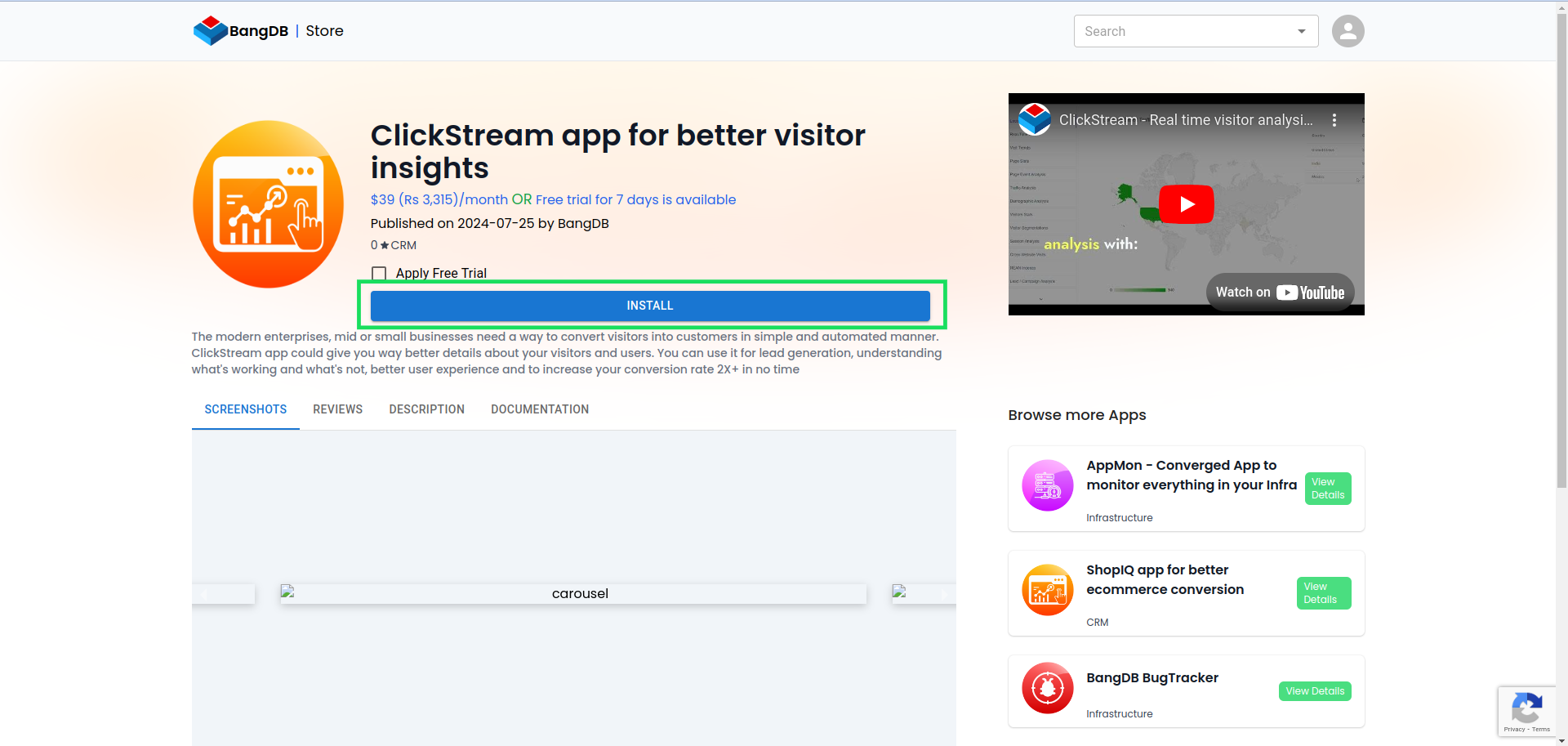This screenshot has height=746, width=1568.
Task: Open the Description tab
Action: (427, 409)
